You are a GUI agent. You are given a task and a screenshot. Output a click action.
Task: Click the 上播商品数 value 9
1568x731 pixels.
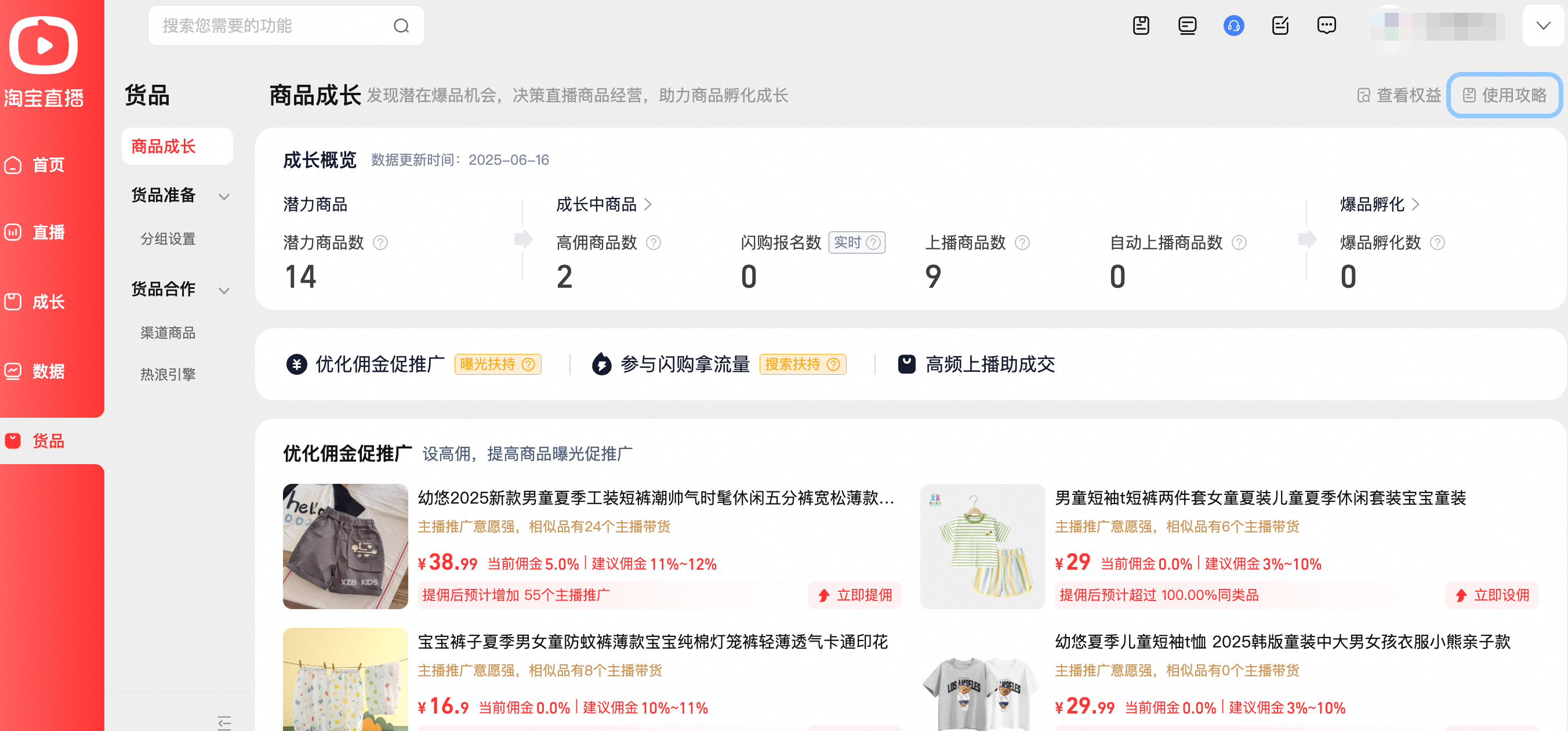[x=933, y=277]
